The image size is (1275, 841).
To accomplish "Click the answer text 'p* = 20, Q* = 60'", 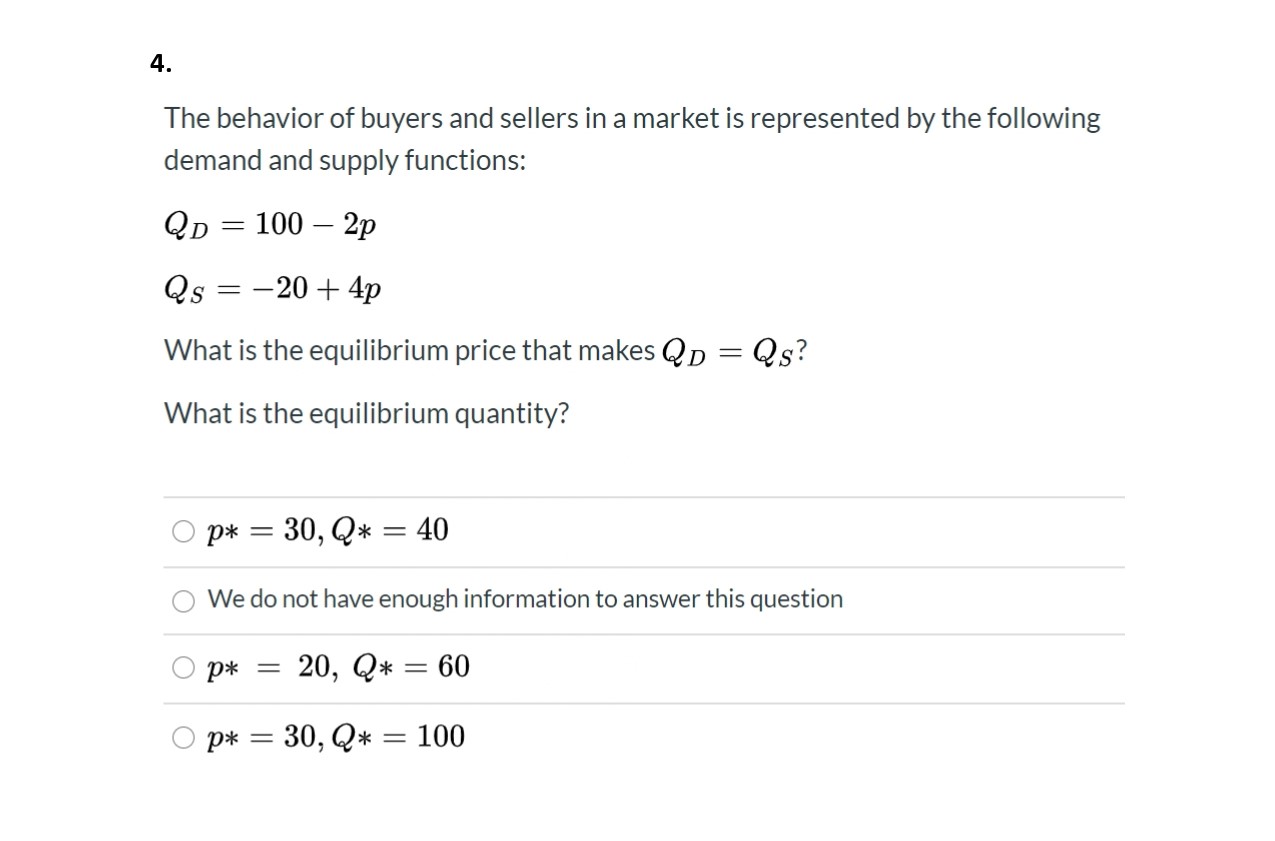I will tap(338, 667).
